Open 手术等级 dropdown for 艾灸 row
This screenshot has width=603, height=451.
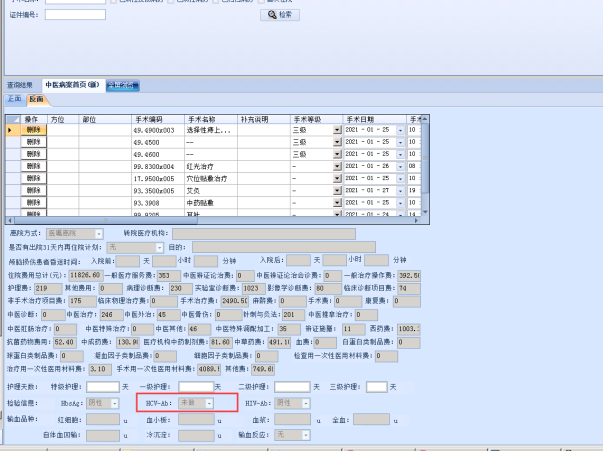pos(337,190)
